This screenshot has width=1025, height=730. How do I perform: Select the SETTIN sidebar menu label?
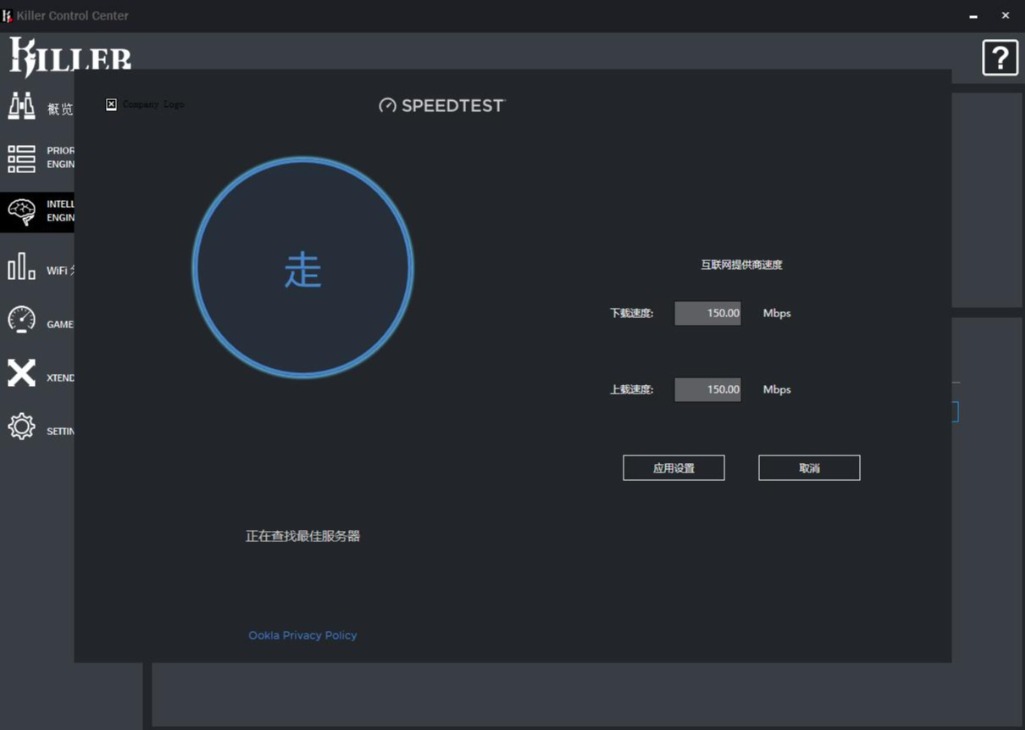[x=60, y=431]
